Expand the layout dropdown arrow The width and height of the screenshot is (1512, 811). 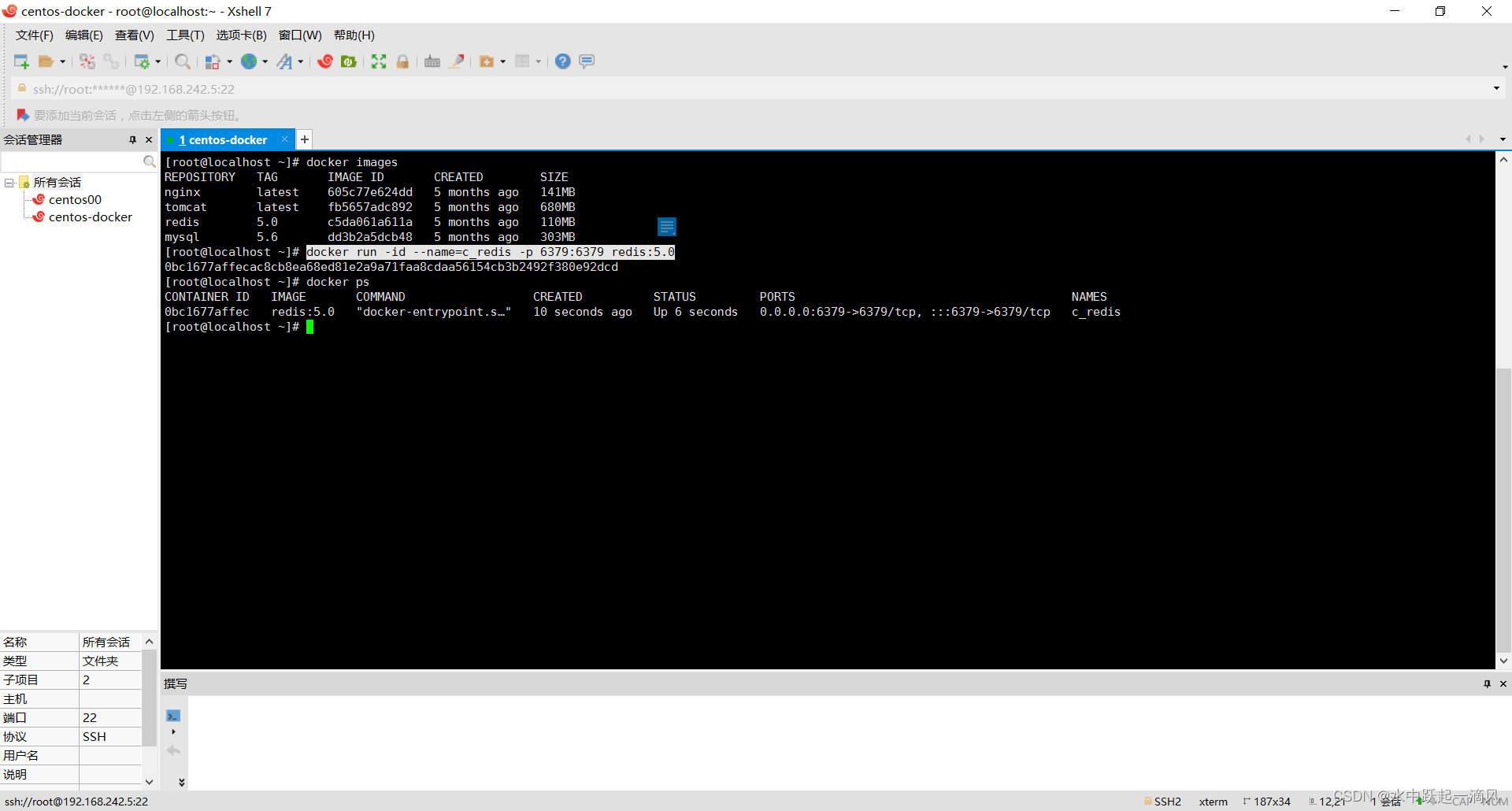point(539,61)
